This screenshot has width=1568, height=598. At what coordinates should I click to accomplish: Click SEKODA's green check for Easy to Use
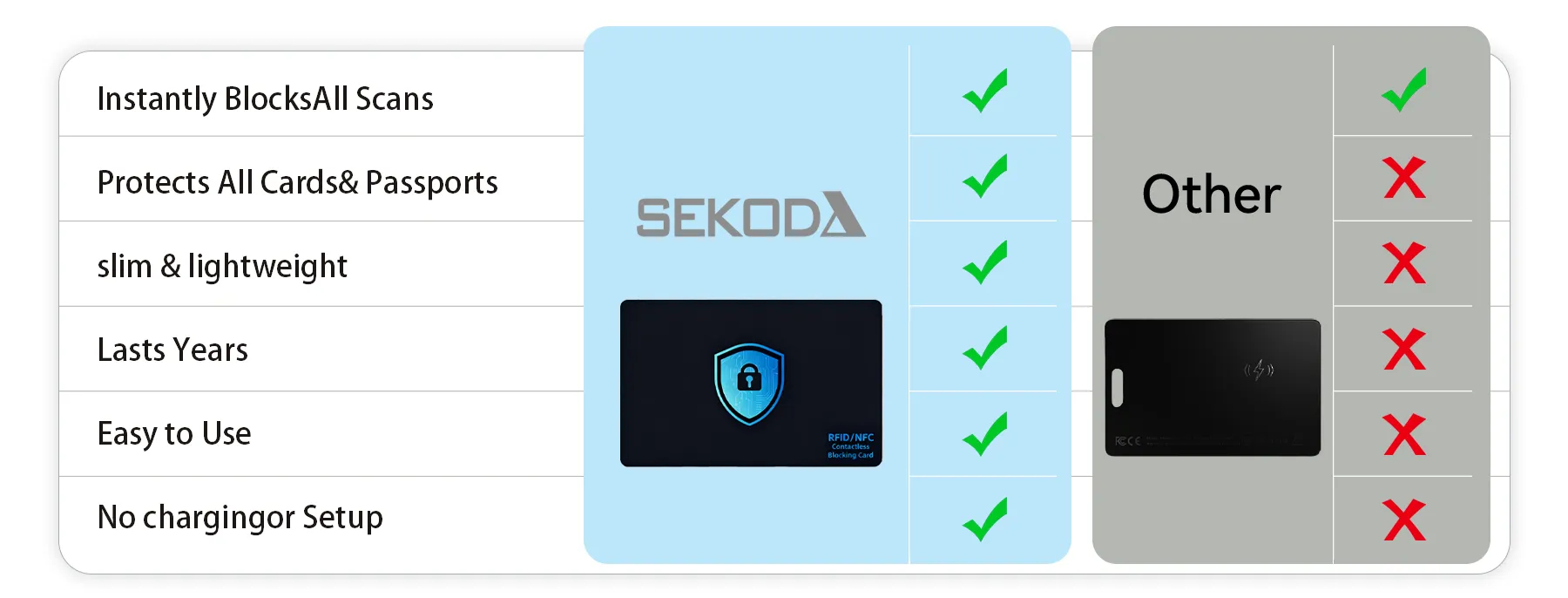click(985, 433)
